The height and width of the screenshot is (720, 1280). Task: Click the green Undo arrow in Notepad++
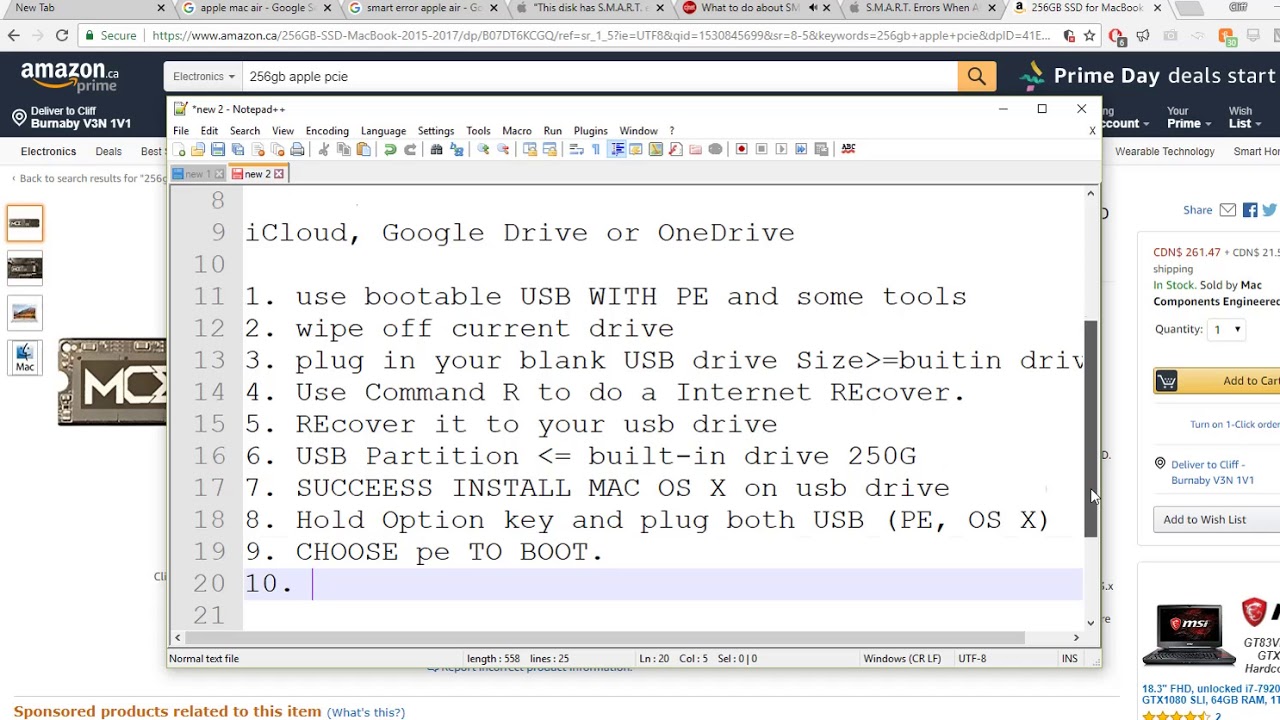[390, 149]
